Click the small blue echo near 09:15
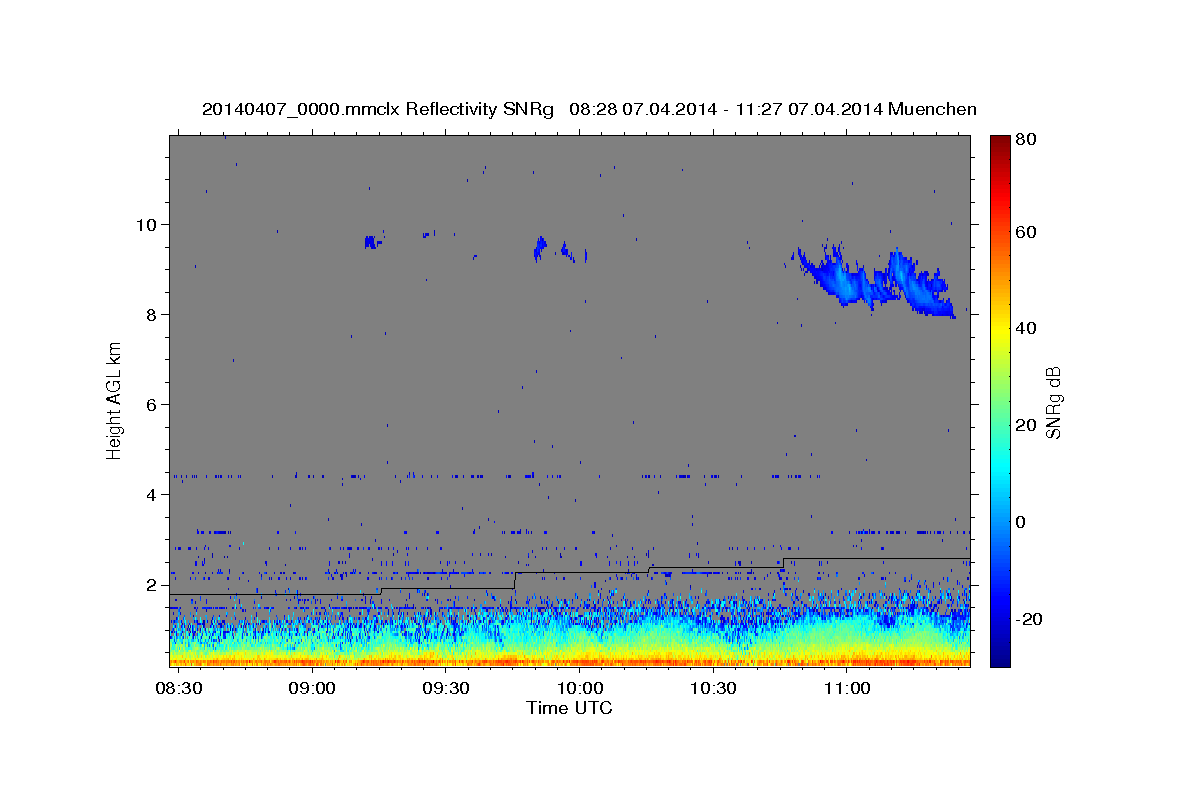This screenshot has height=800, width=1200. [x=371, y=241]
